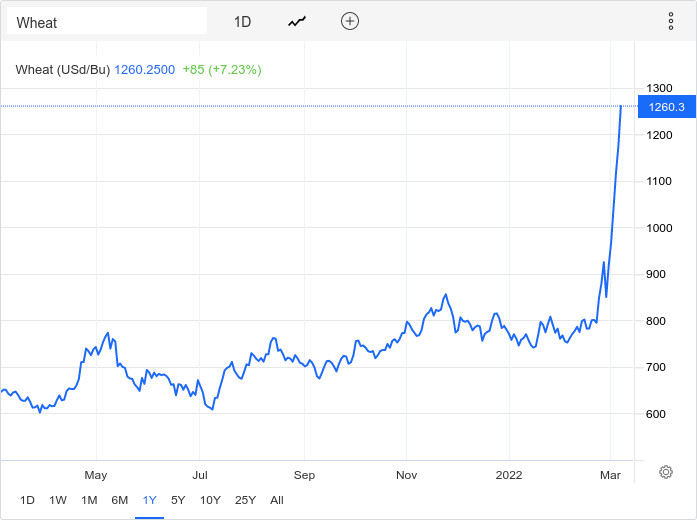The image size is (697, 520).
Task: Open the three-dot options menu
Action: [x=671, y=21]
